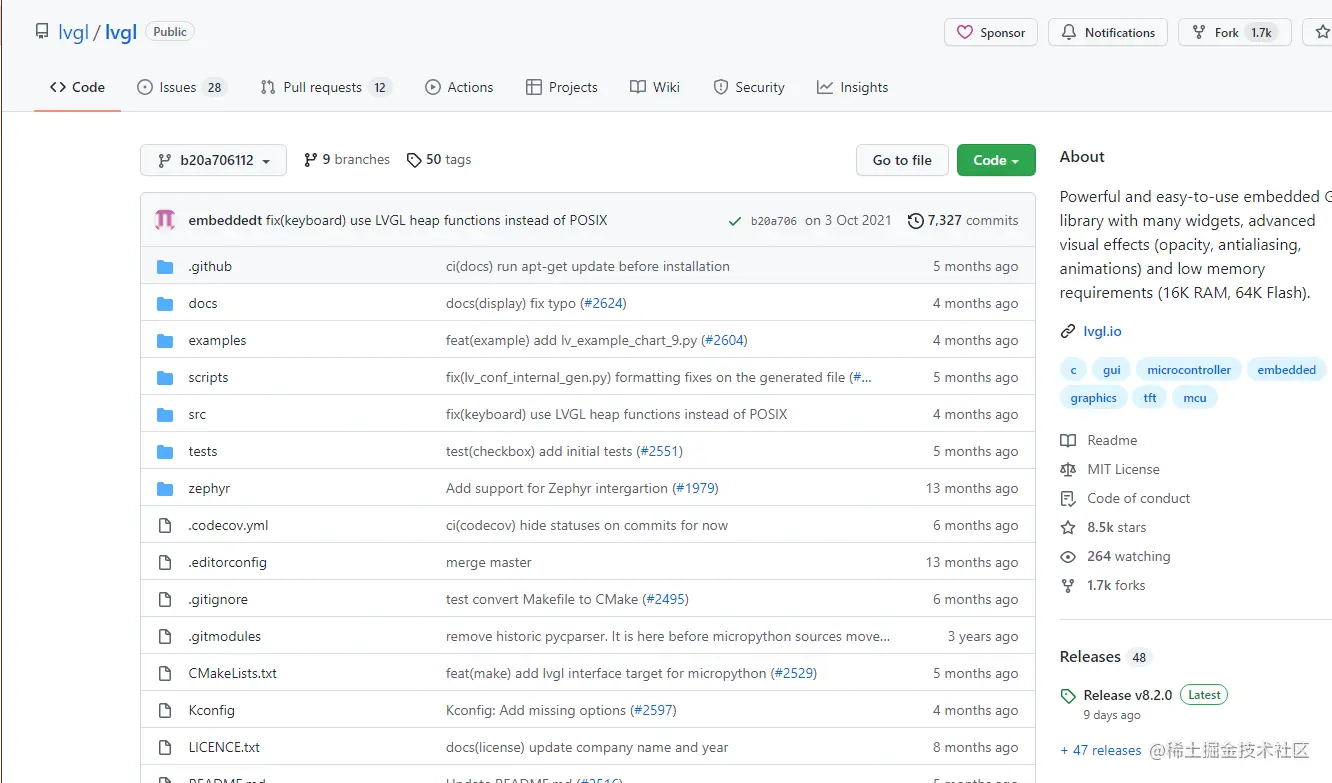View the Insights tab
This screenshot has height=783, width=1332.
pyautogui.click(x=852, y=87)
